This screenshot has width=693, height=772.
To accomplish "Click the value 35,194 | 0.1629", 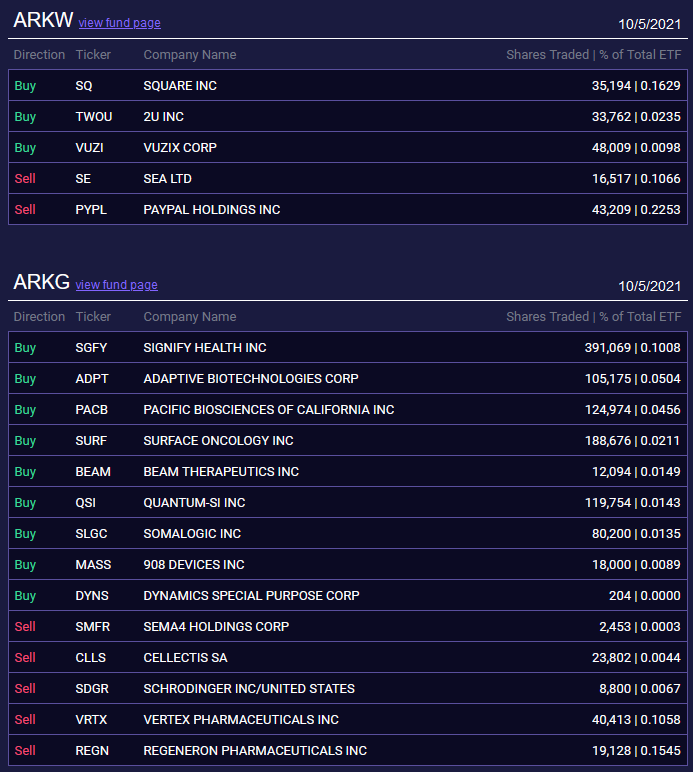I will click(x=636, y=86).
